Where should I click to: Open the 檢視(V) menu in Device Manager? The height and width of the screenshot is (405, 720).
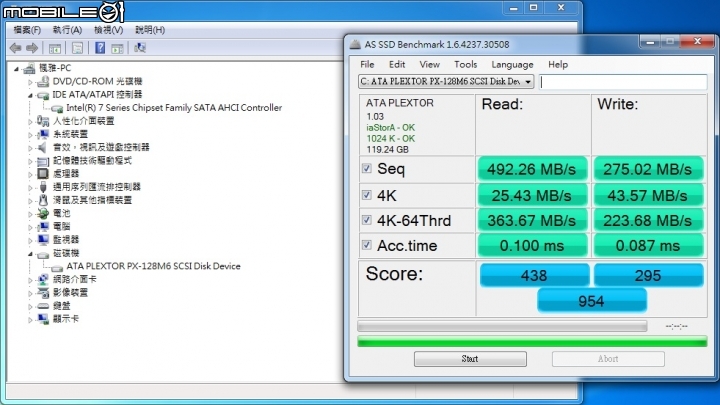click(x=108, y=30)
